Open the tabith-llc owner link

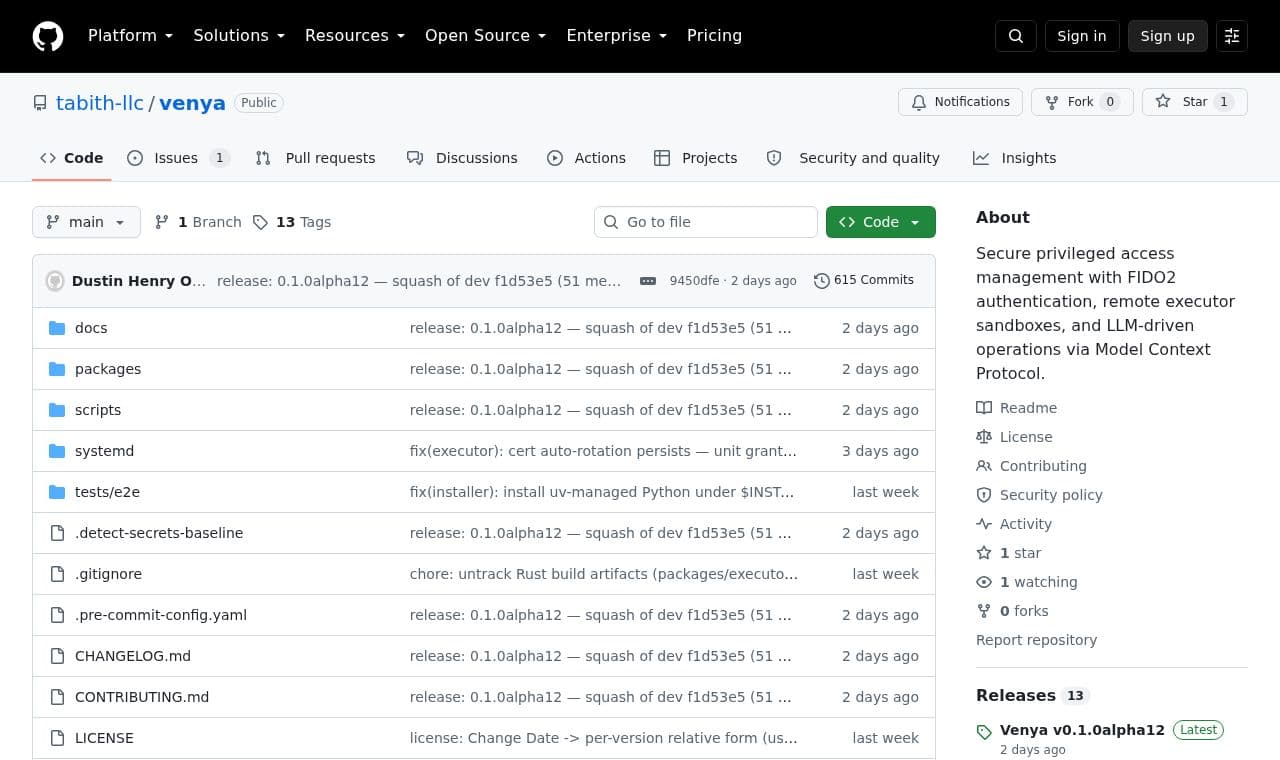pyautogui.click(x=100, y=103)
